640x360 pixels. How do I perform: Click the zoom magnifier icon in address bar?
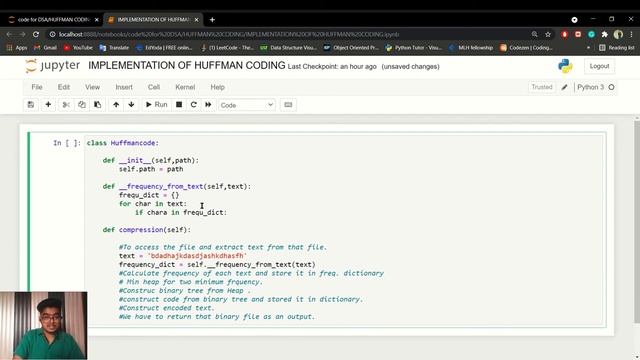pos(534,34)
